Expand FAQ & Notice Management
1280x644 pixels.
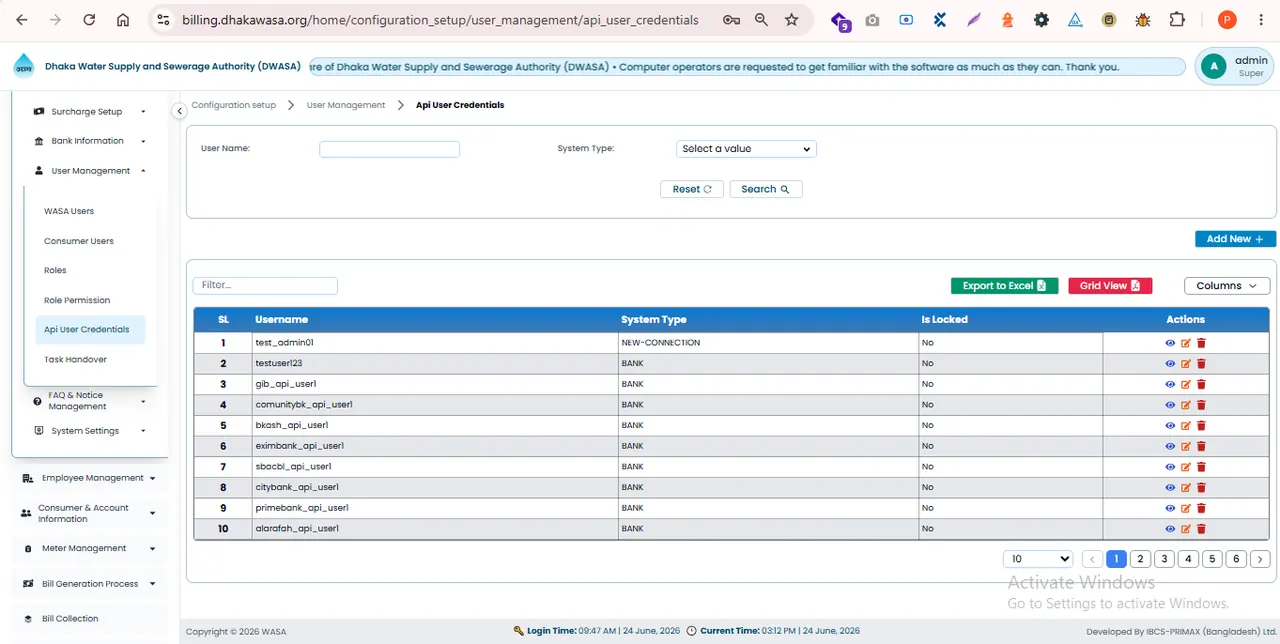point(90,401)
